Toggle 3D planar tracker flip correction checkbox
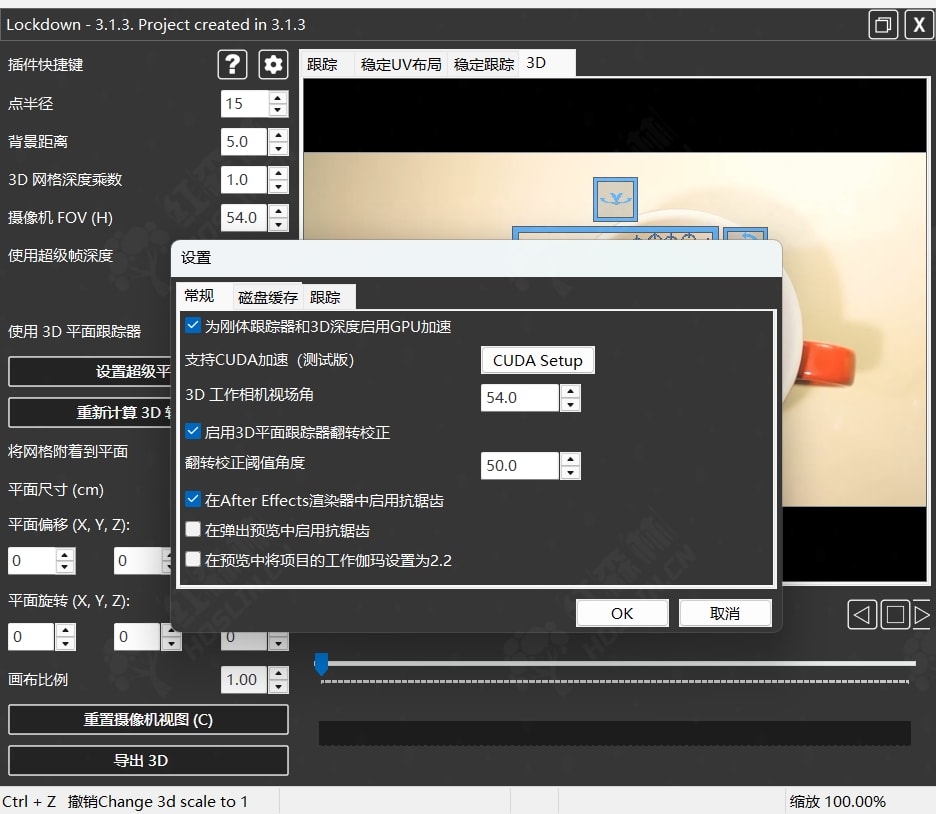 click(x=193, y=431)
